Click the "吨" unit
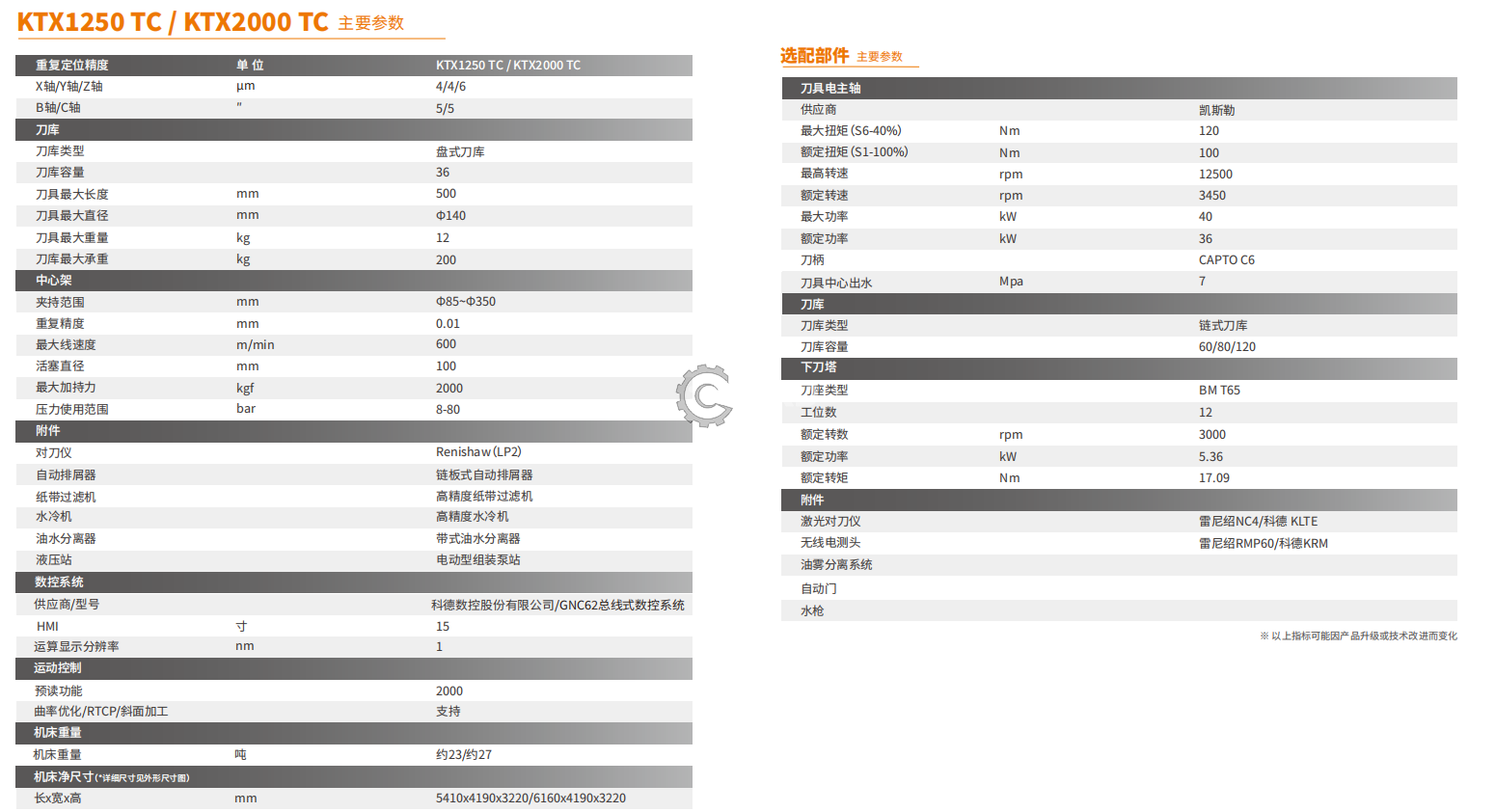The width and height of the screenshot is (1495, 812). 241,754
